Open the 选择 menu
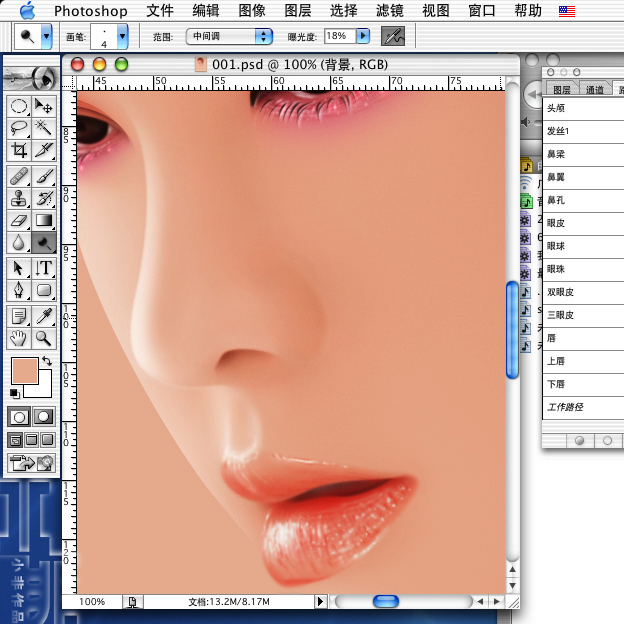The width and height of the screenshot is (624, 624). tap(343, 11)
